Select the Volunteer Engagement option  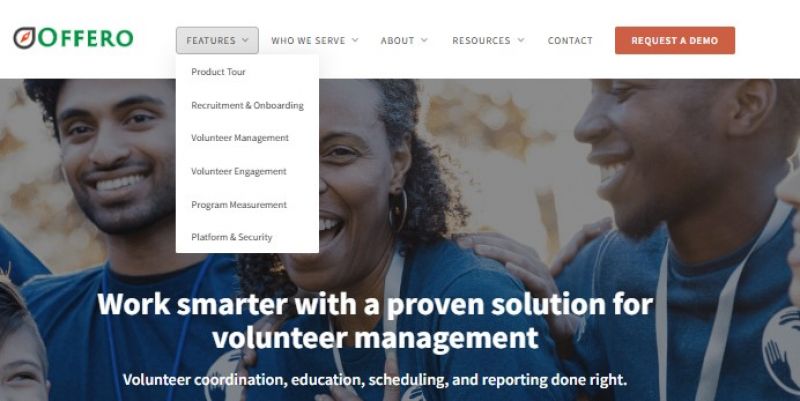click(239, 171)
